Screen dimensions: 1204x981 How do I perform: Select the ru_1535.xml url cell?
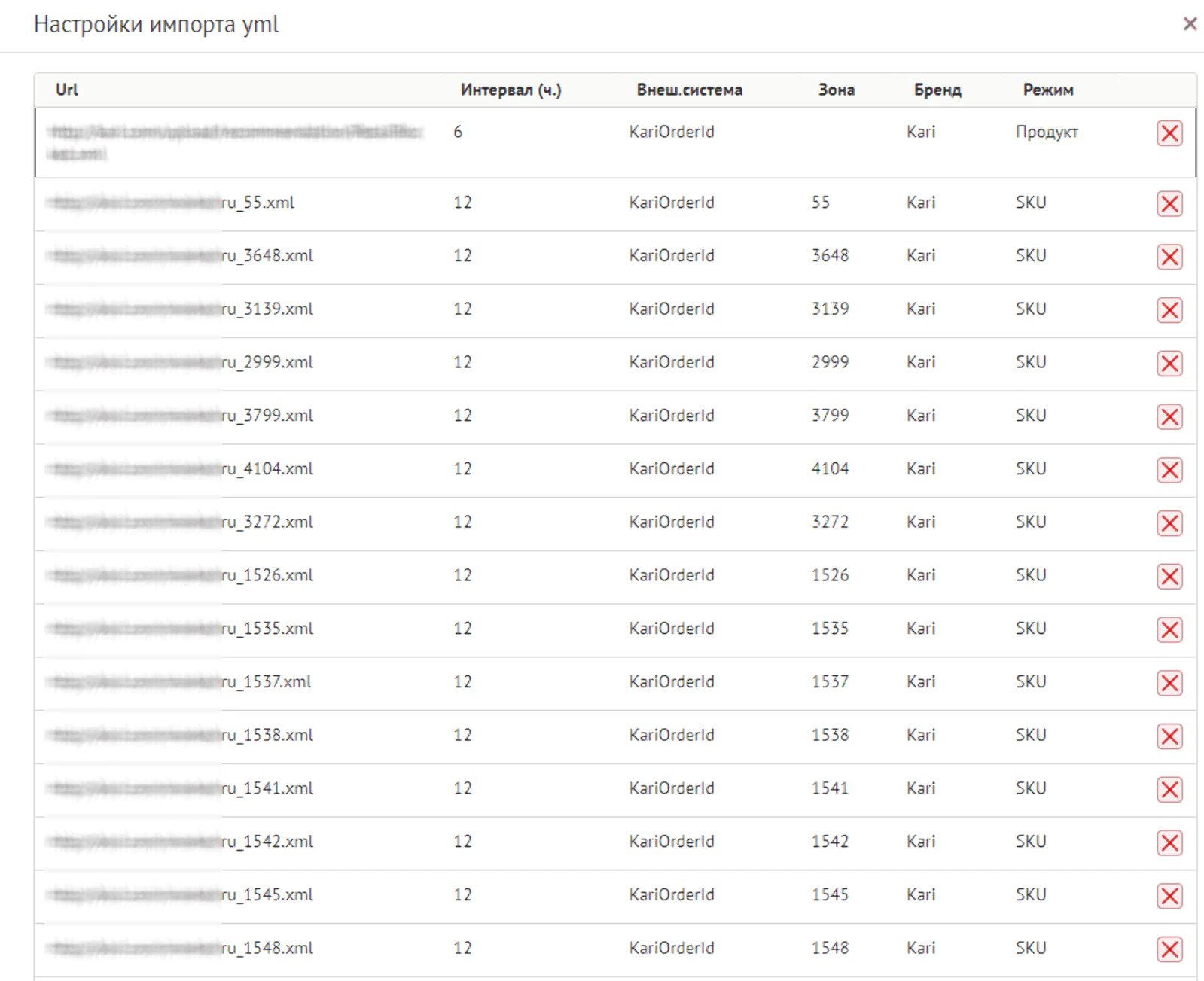181,629
